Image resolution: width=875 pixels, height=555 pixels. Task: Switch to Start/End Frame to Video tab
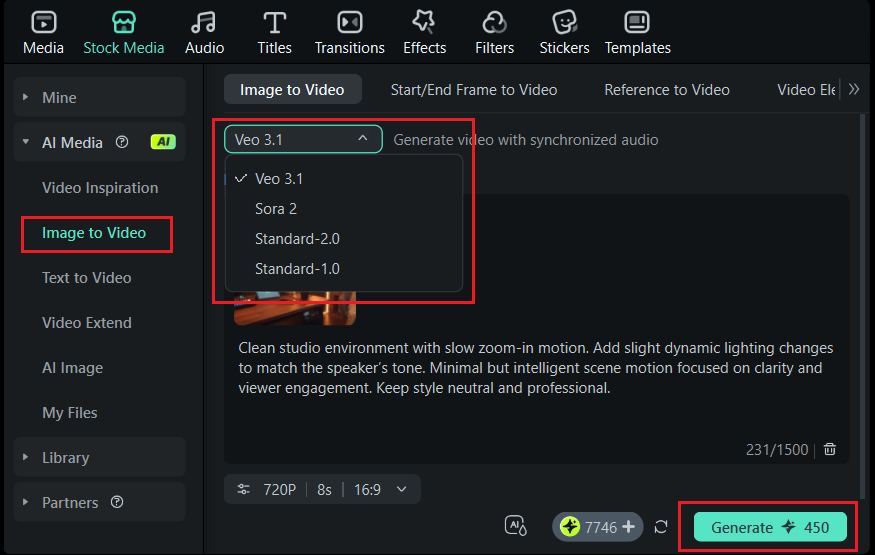[474, 89]
